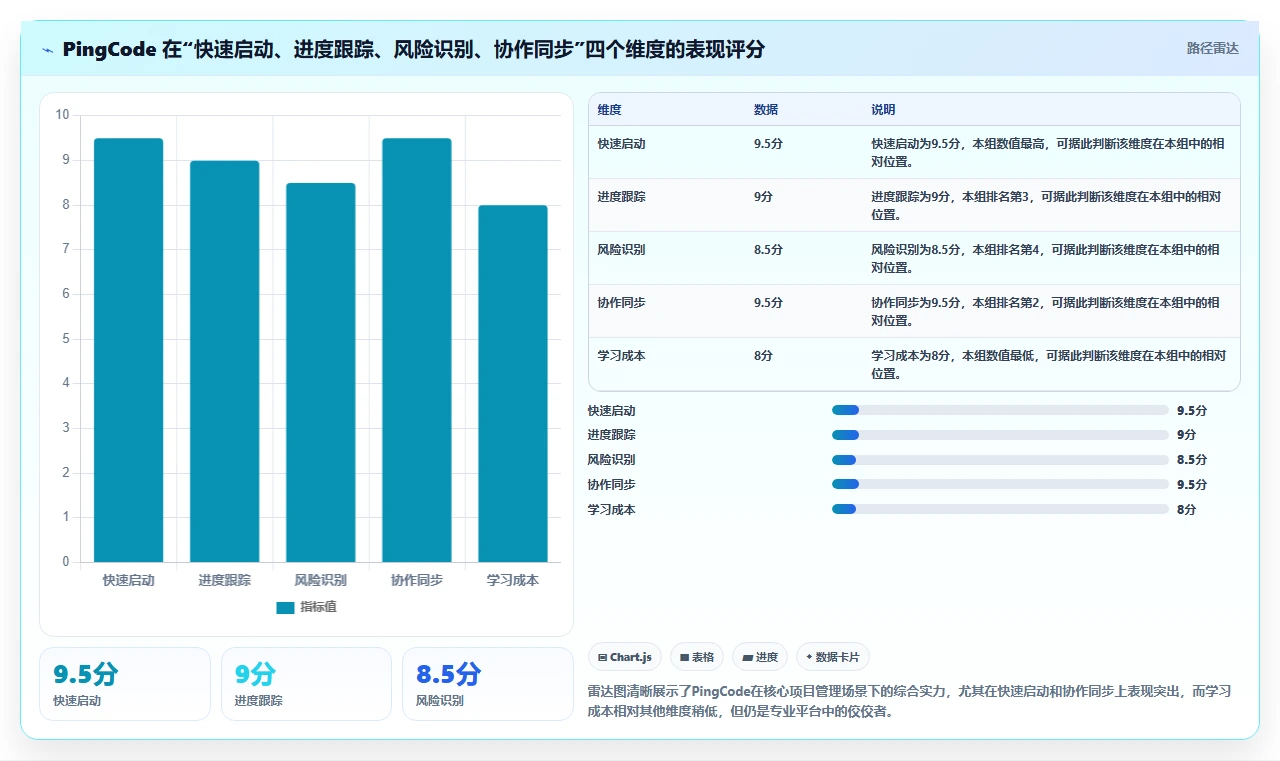Click the 说明 column header

pyautogui.click(x=883, y=110)
